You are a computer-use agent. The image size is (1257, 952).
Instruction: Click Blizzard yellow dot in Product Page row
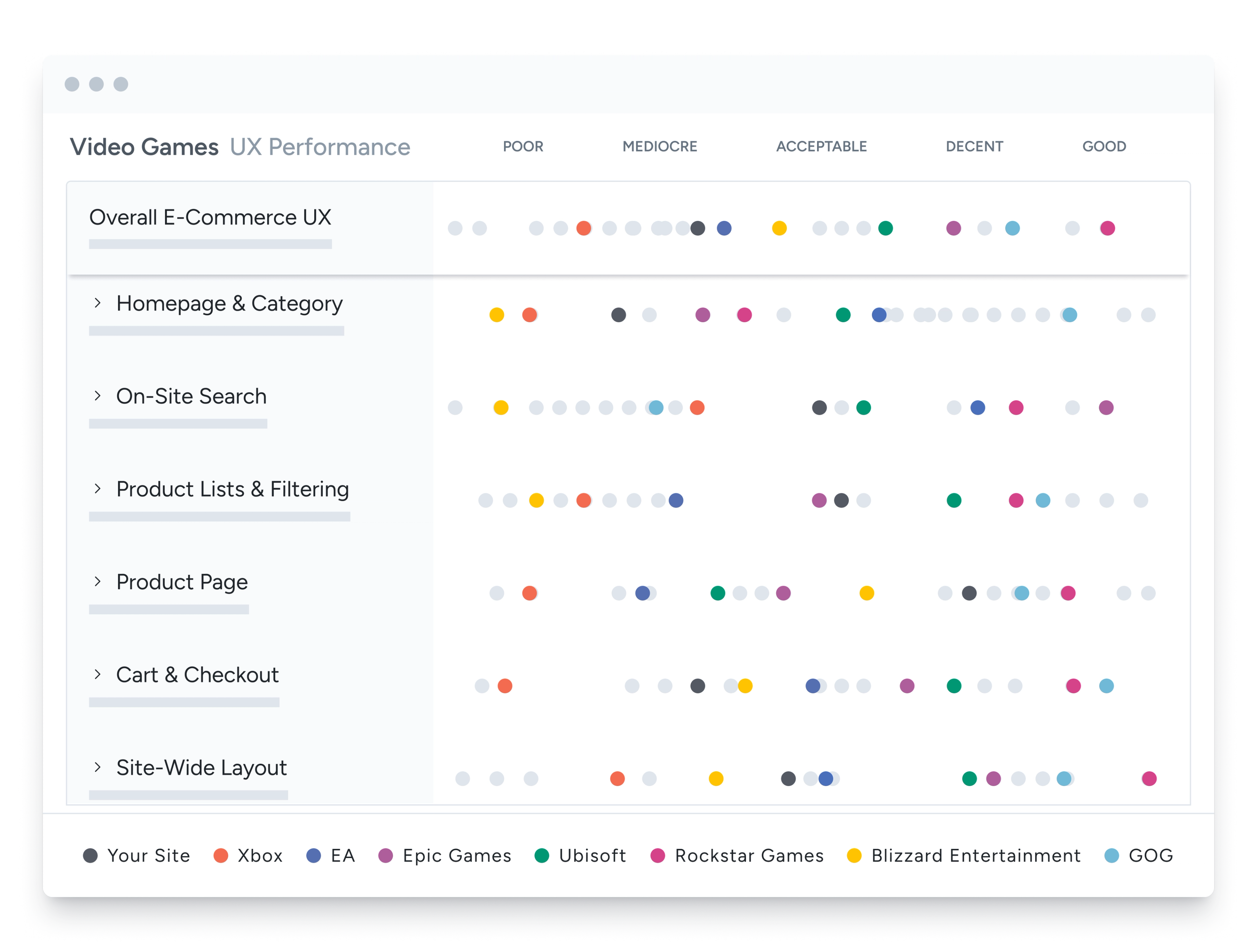pos(866,594)
